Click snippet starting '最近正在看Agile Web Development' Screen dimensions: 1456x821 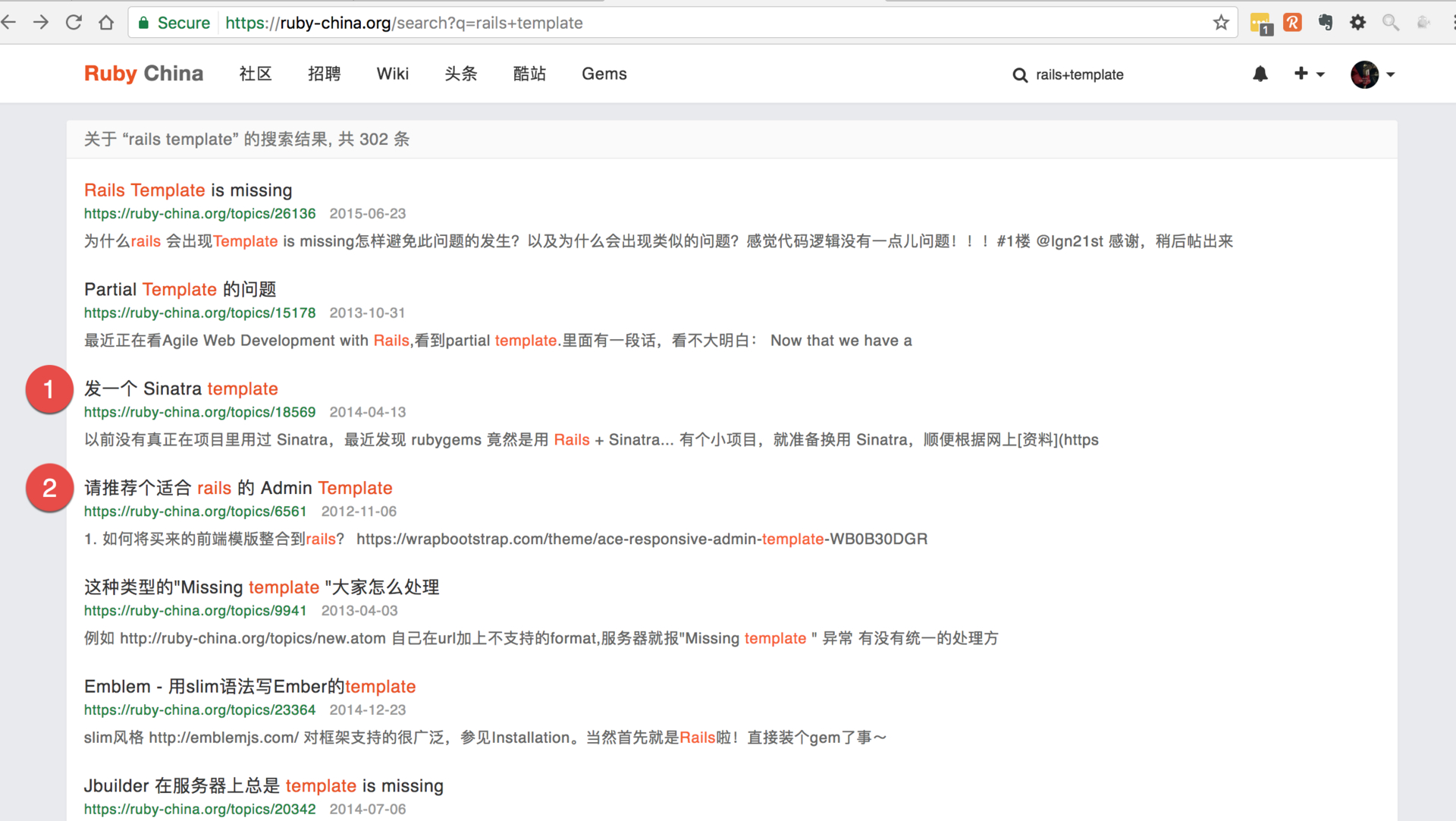[497, 341]
